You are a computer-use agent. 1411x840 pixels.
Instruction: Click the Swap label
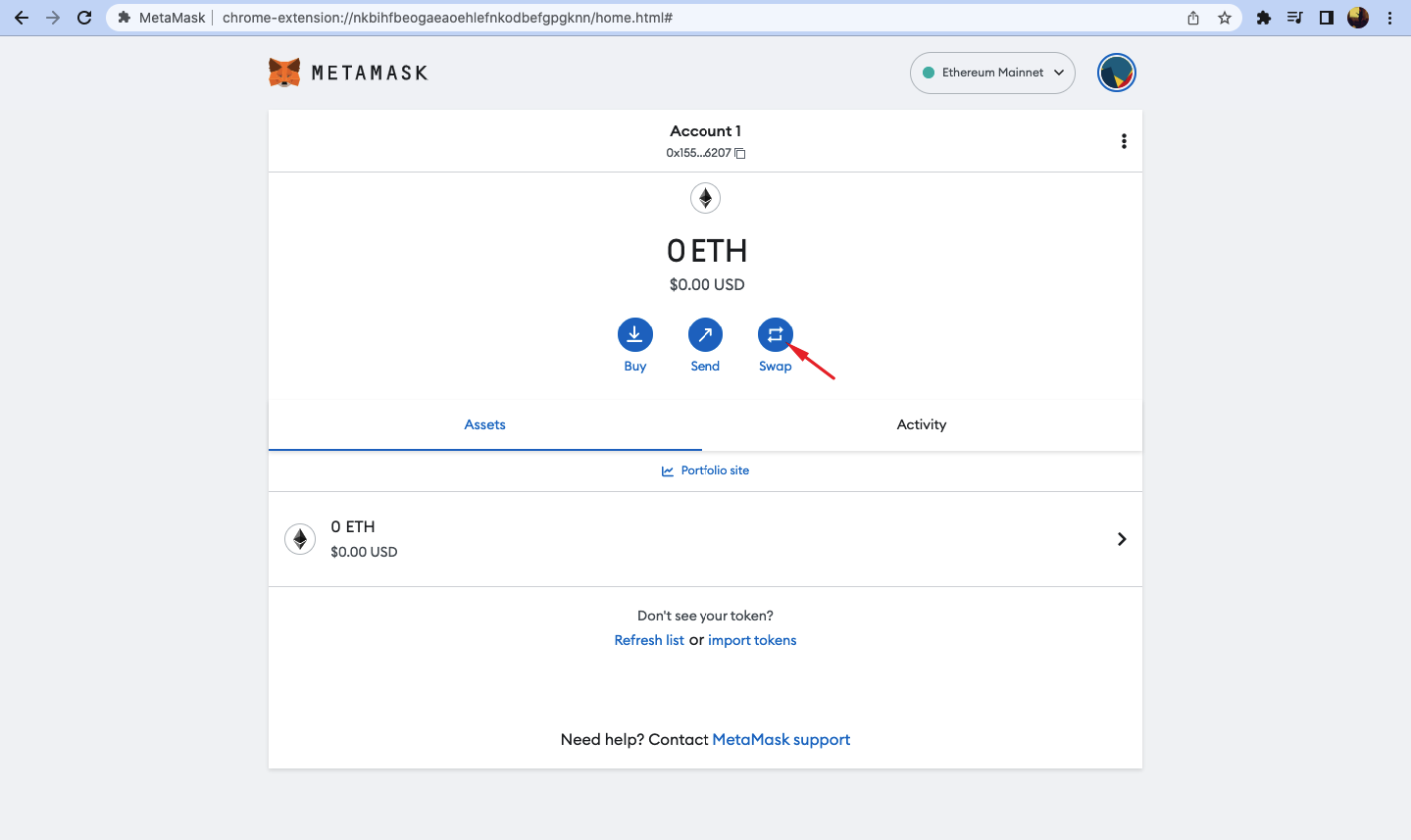(775, 366)
